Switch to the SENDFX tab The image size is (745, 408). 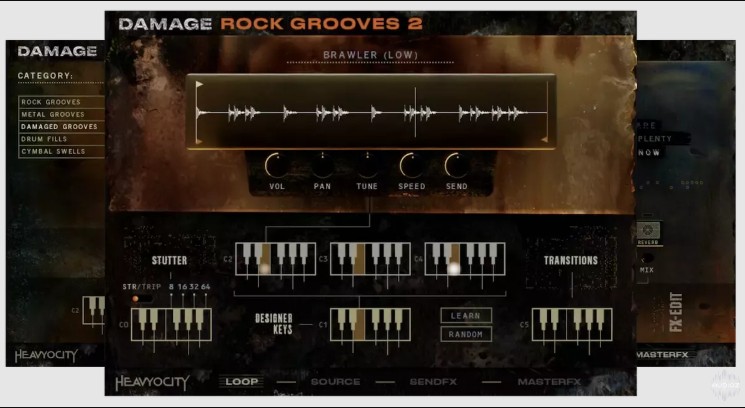433,381
